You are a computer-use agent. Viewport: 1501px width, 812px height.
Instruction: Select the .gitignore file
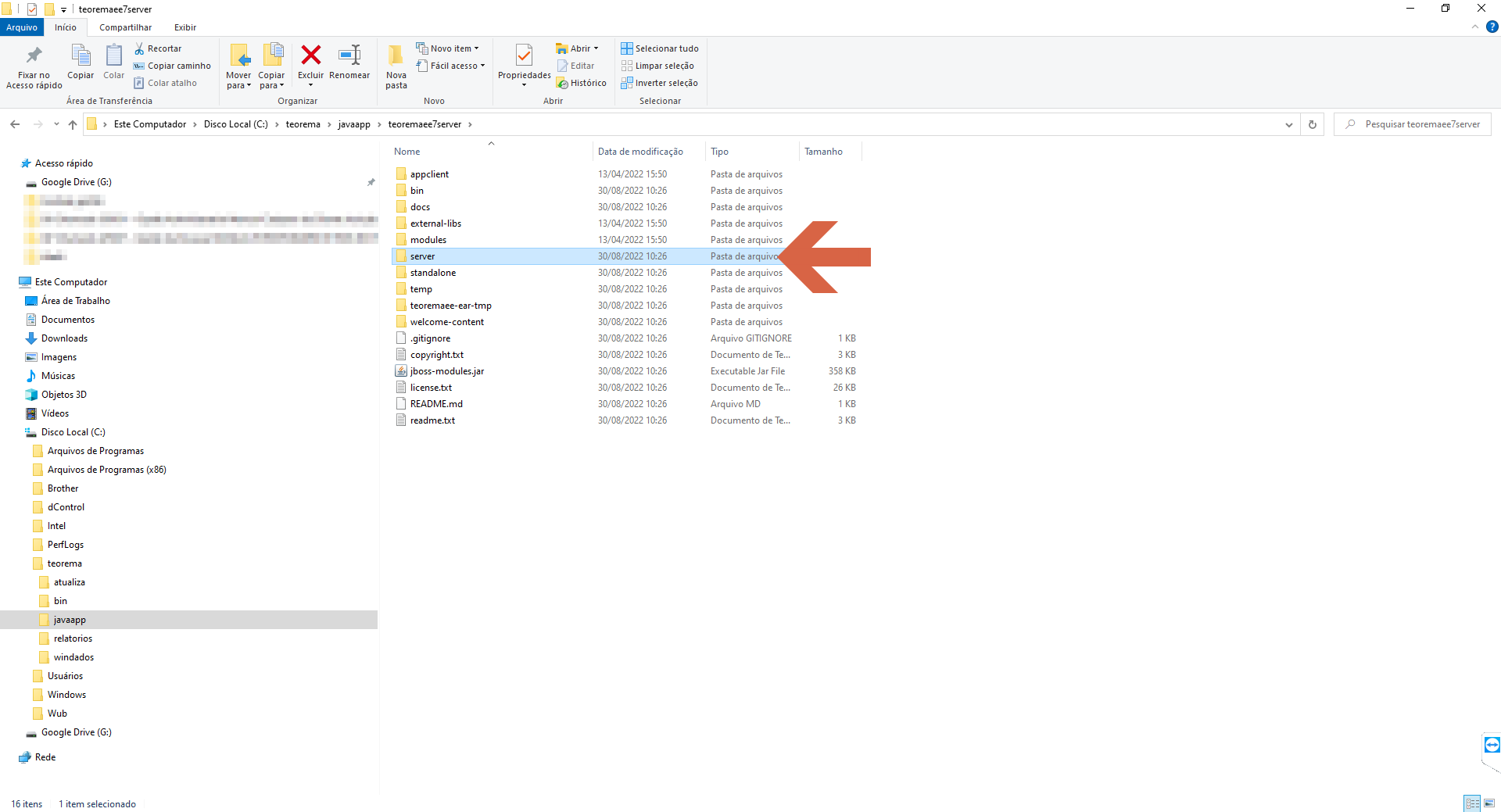[x=431, y=338]
